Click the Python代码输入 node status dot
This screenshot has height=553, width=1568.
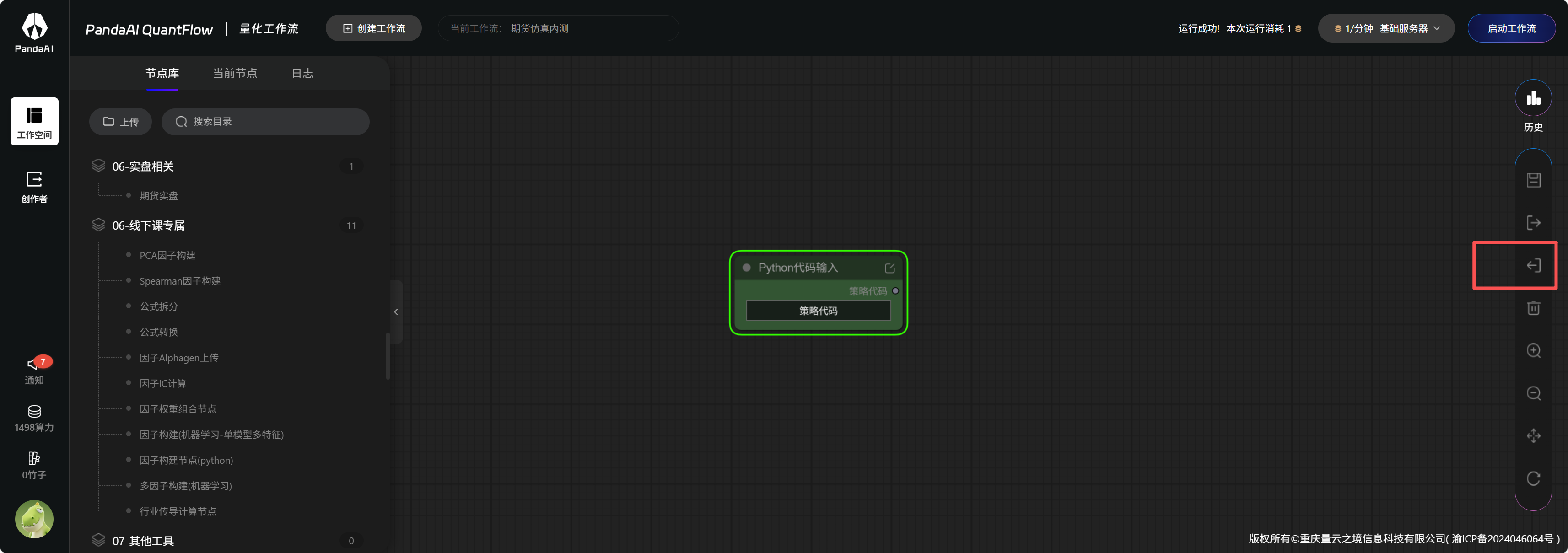click(746, 268)
